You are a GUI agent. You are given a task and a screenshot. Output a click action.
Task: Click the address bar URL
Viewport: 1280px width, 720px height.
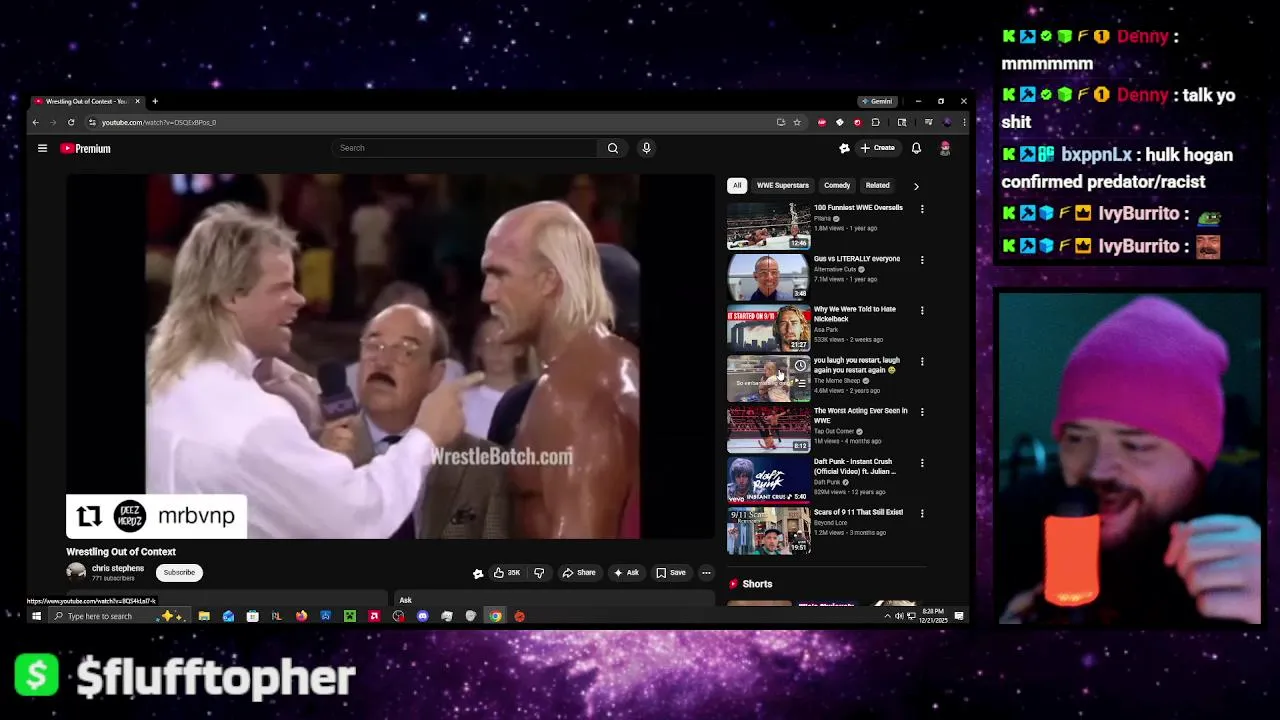point(159,122)
